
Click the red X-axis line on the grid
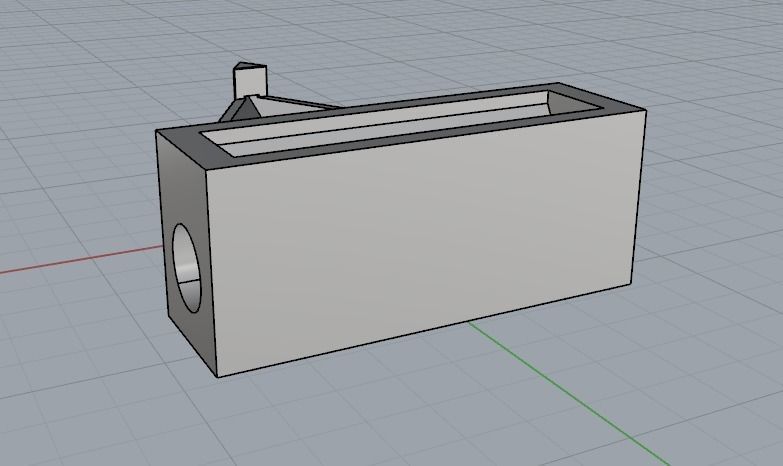pos(80,259)
